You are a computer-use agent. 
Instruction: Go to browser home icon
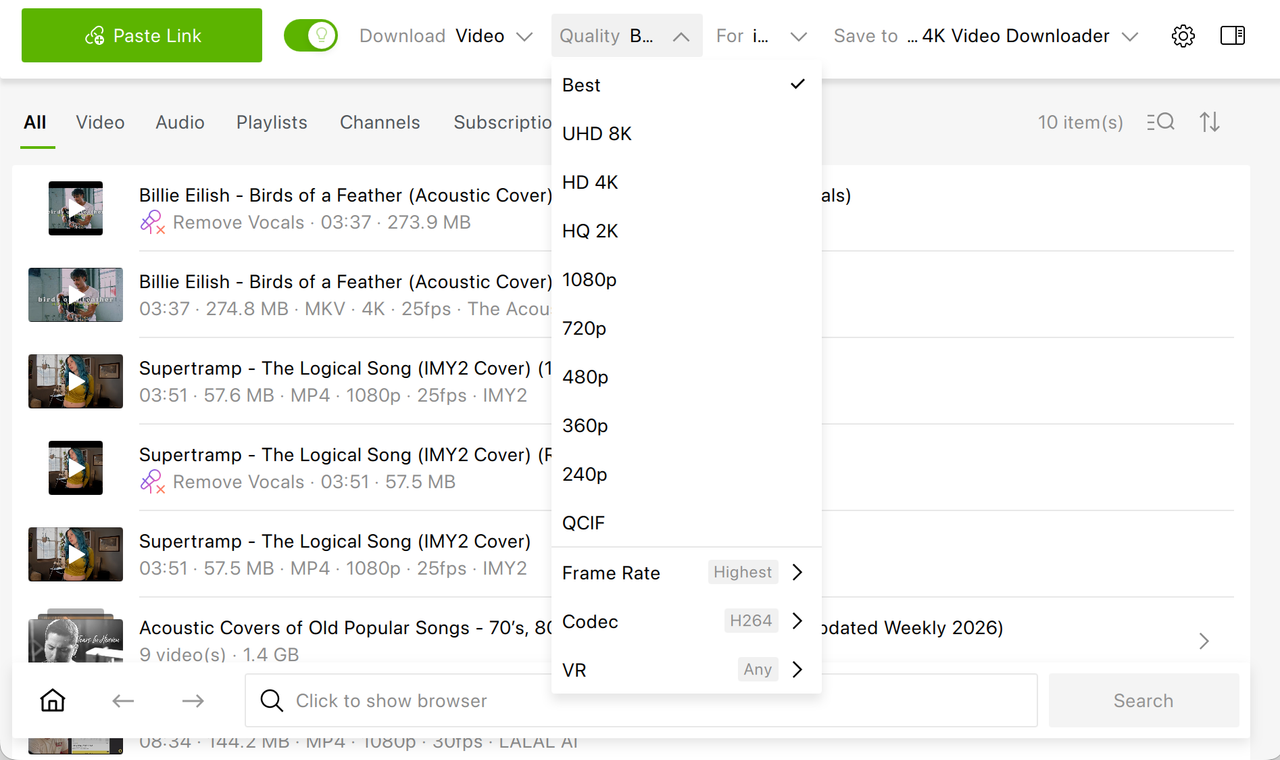[x=52, y=701]
